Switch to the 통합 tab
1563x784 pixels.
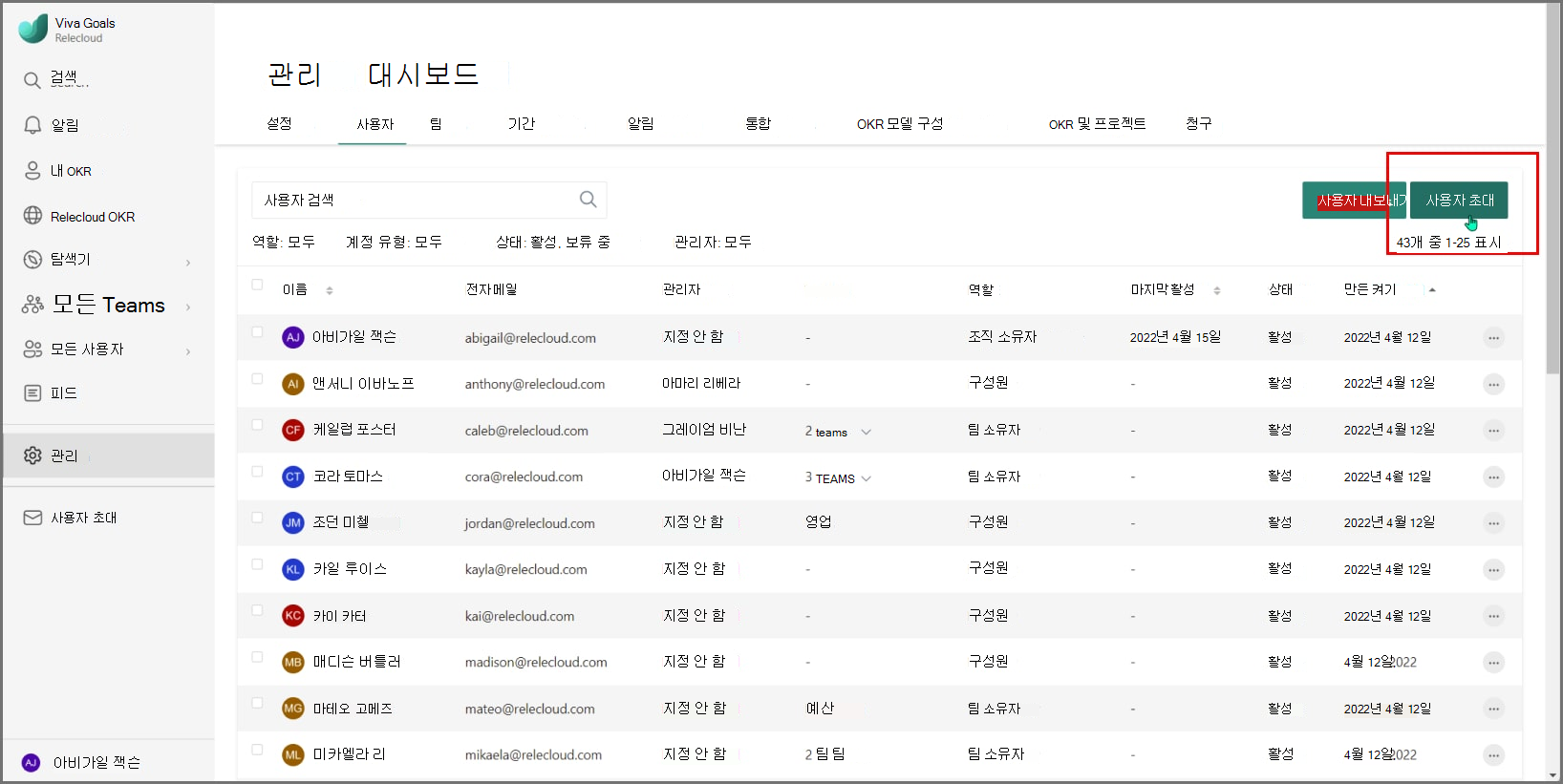(759, 123)
